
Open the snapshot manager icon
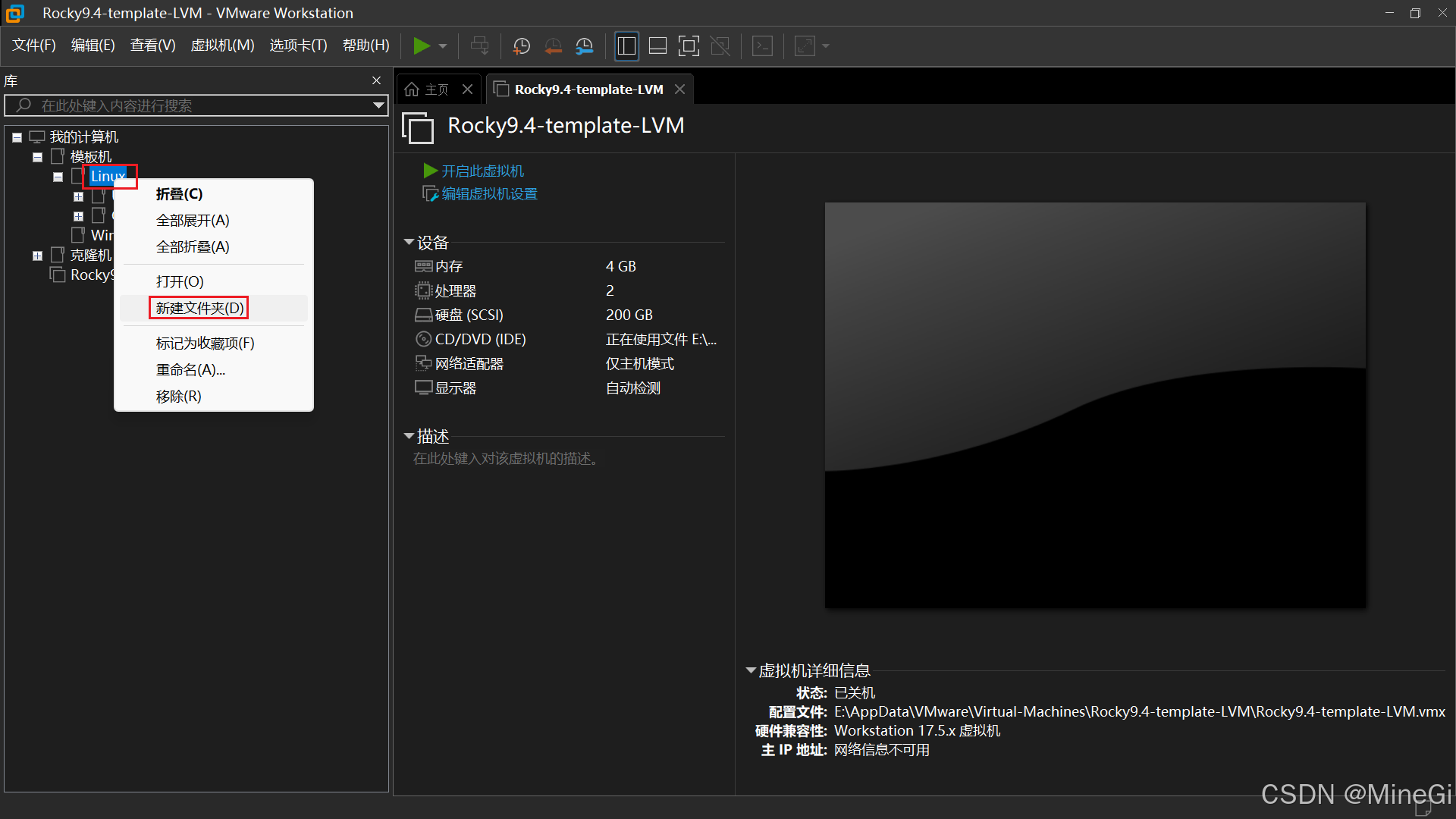[584, 46]
